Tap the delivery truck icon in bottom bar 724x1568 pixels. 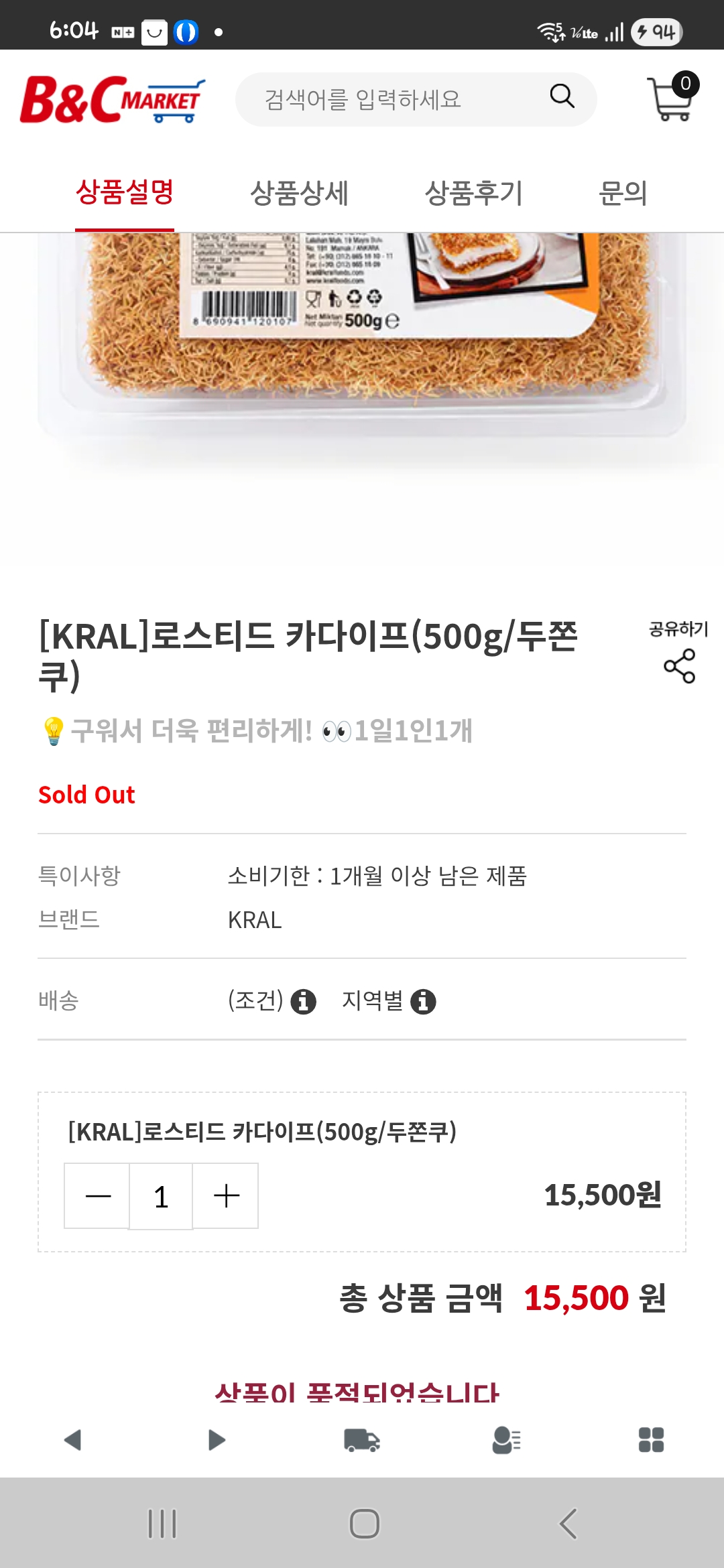point(362,1439)
